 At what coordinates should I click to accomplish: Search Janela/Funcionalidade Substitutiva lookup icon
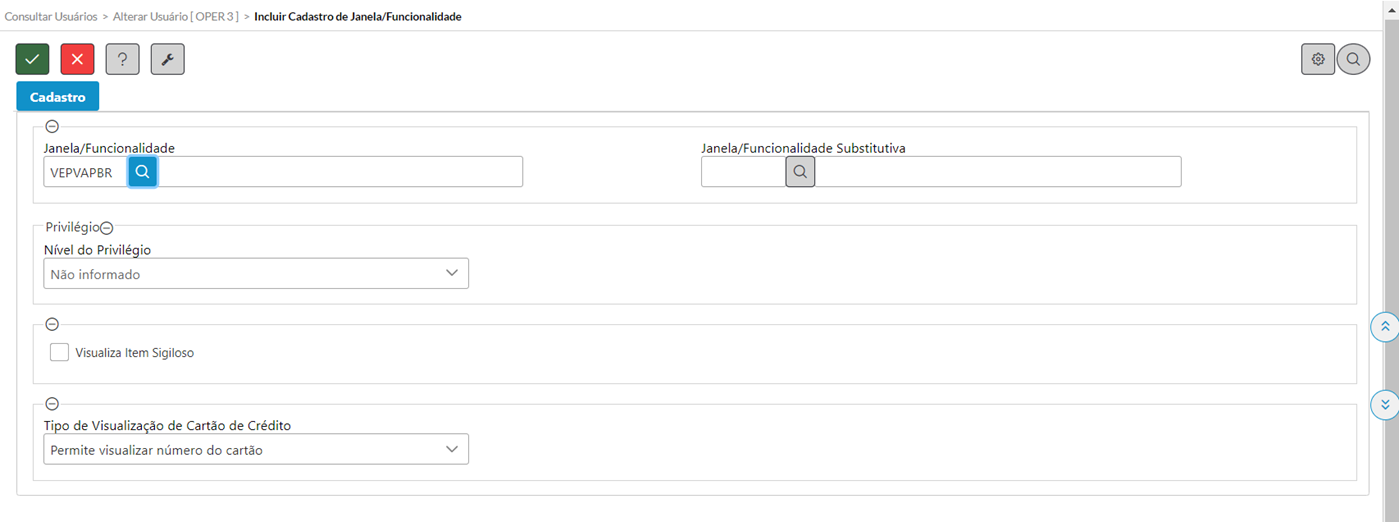800,172
